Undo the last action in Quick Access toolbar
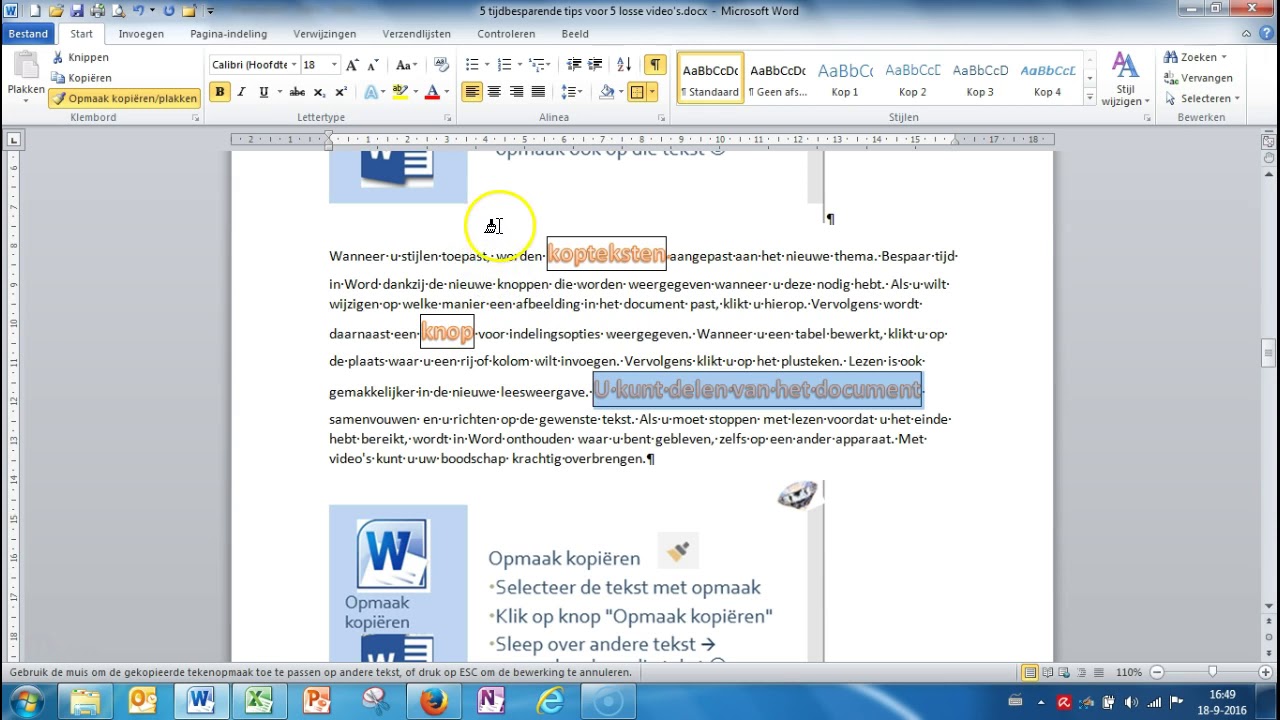 [x=138, y=11]
